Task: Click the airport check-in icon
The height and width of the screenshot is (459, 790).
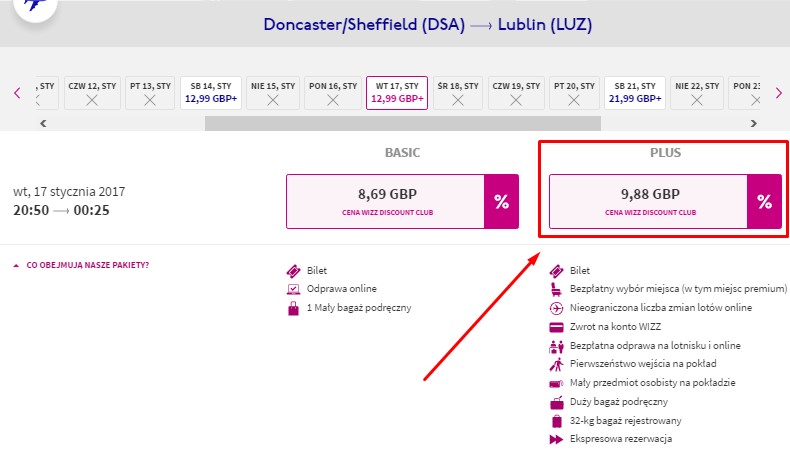Action: click(x=556, y=346)
